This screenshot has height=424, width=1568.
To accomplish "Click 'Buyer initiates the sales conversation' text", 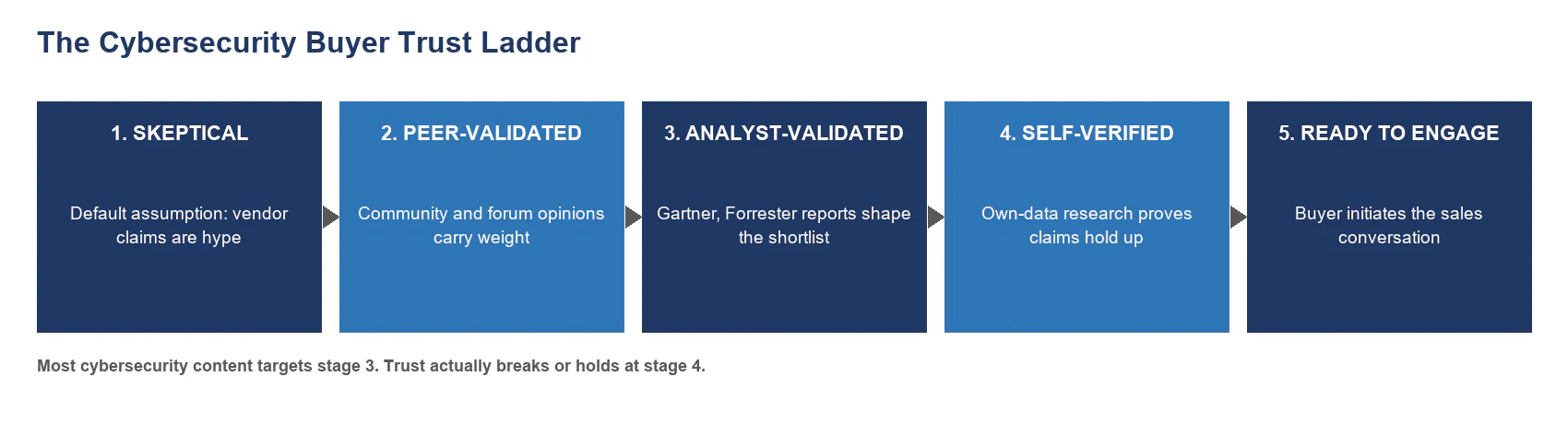I will pyautogui.click(x=1389, y=226).
